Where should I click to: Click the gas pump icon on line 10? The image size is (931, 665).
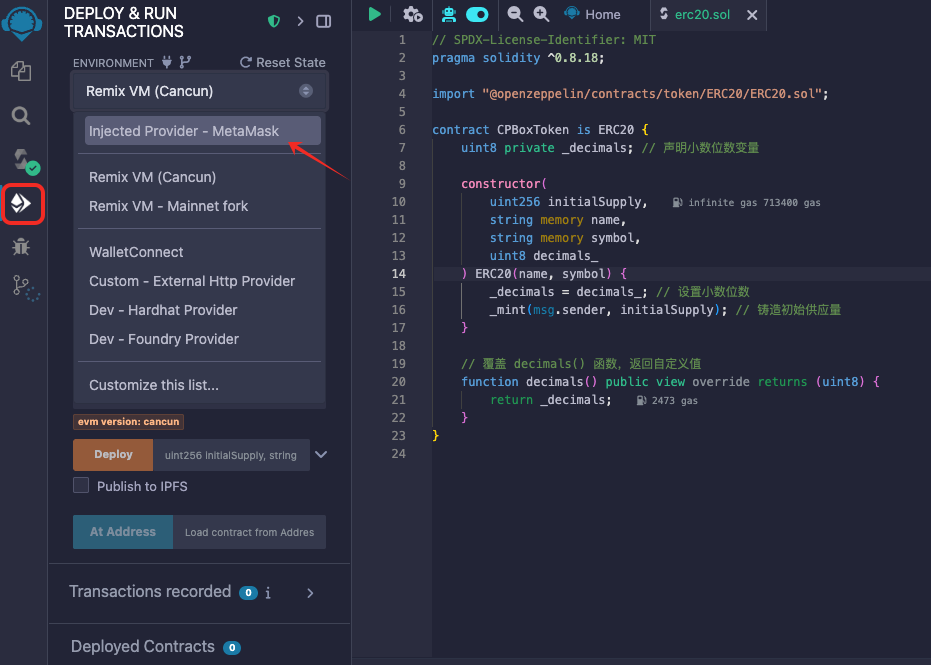pyautogui.click(x=677, y=202)
